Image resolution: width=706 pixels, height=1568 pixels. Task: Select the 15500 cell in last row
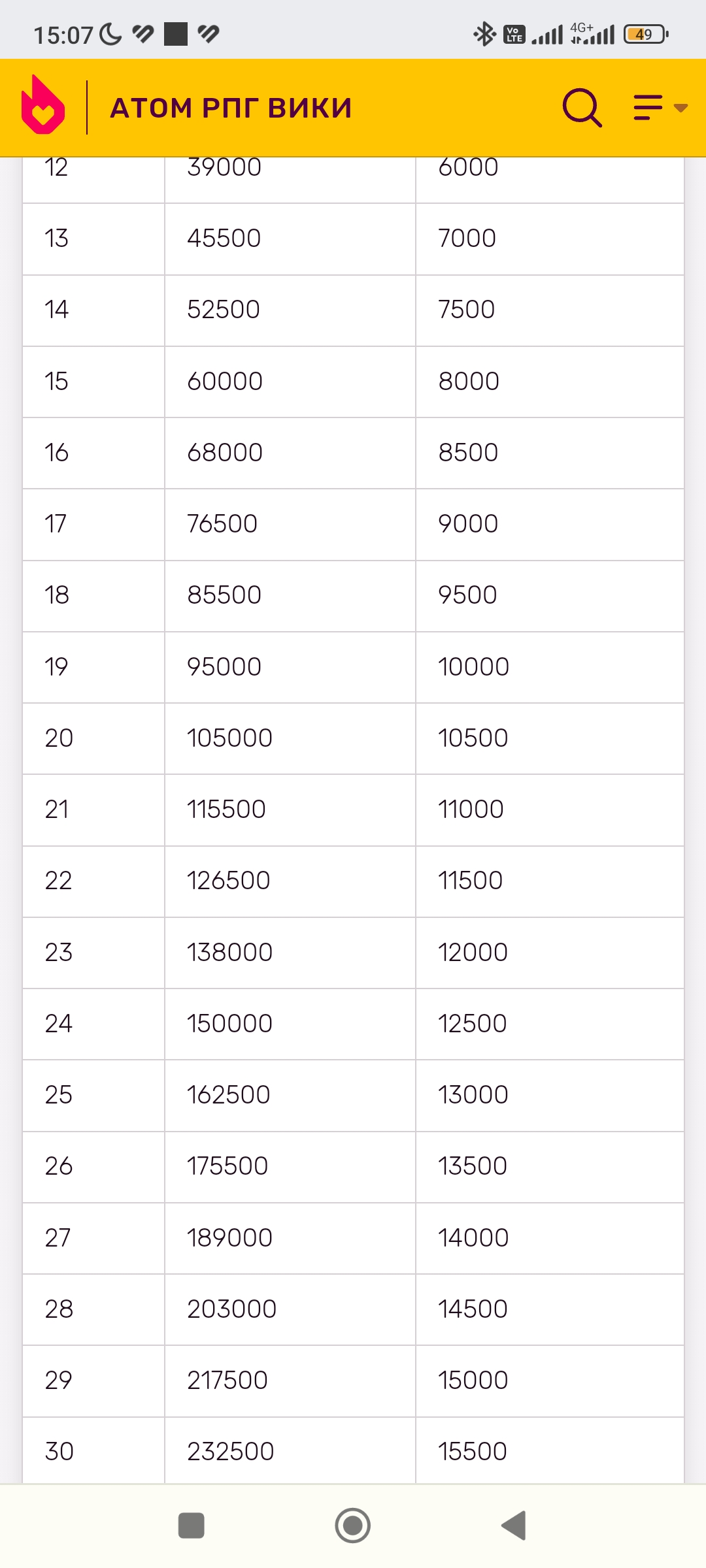tap(472, 1452)
